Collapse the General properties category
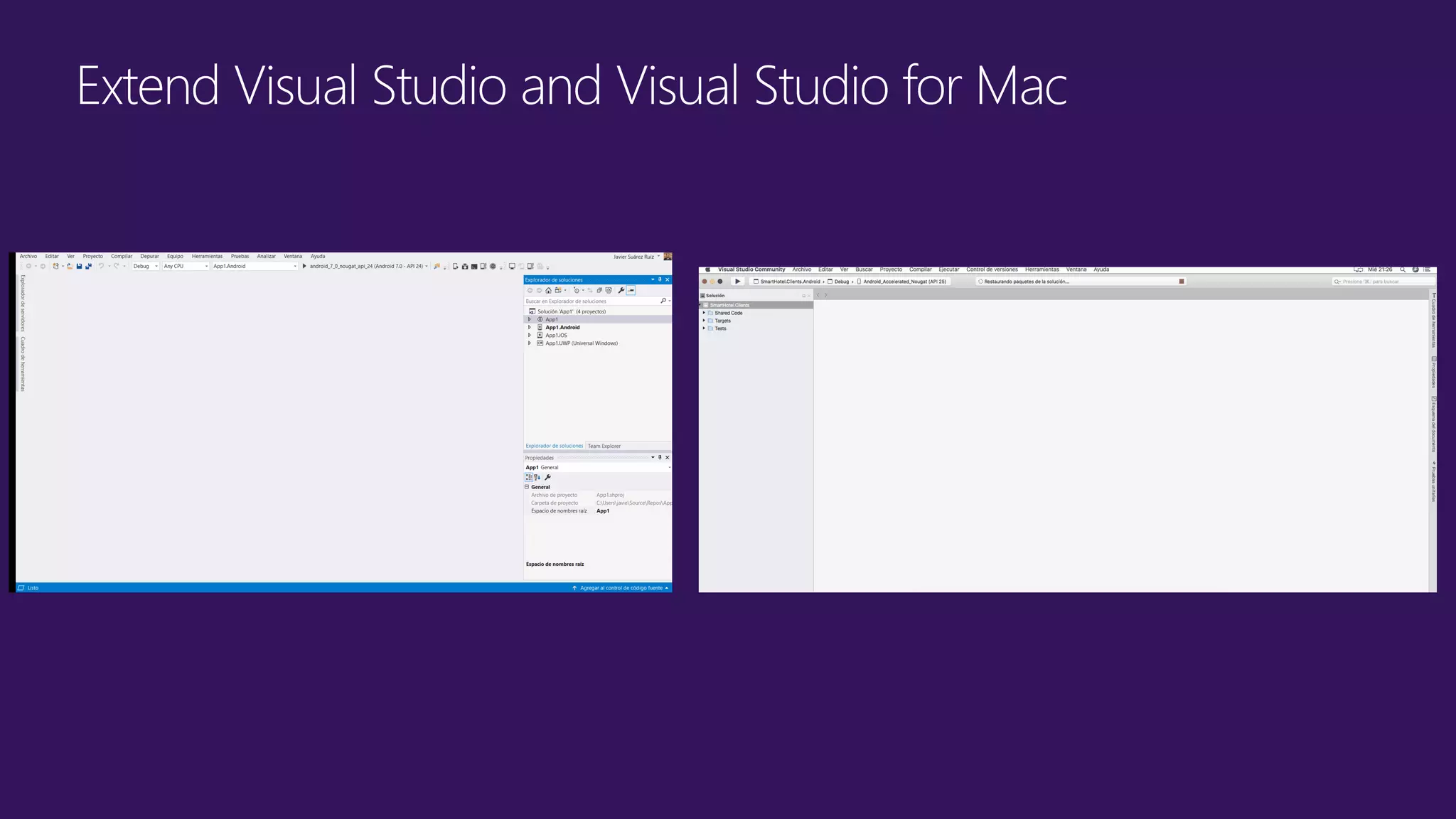The width and height of the screenshot is (1456, 819). point(527,487)
